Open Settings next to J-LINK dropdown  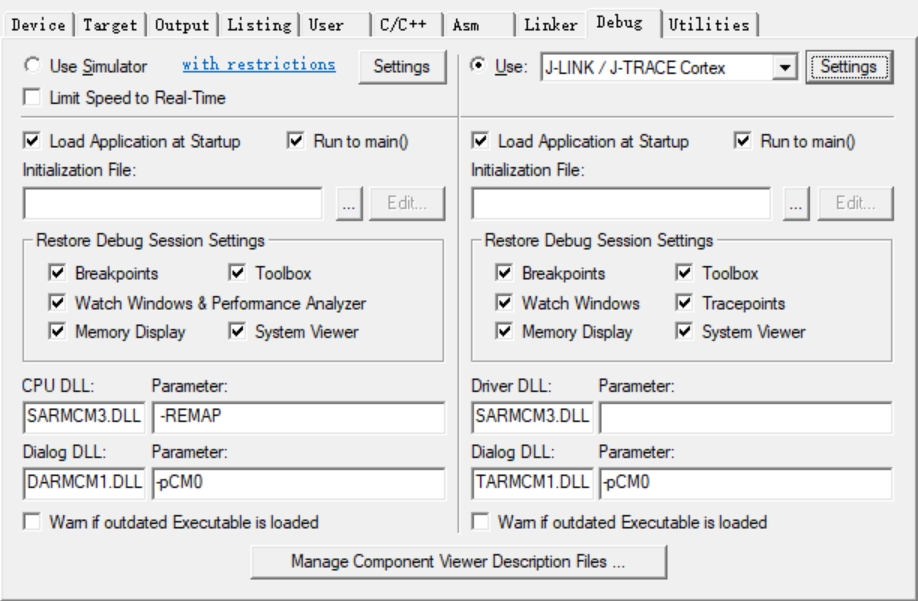pyautogui.click(x=848, y=67)
